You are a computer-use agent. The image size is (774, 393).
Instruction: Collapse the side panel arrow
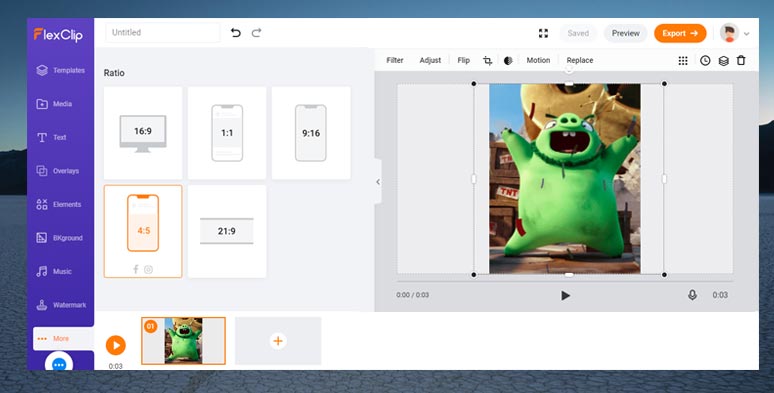[x=378, y=182]
